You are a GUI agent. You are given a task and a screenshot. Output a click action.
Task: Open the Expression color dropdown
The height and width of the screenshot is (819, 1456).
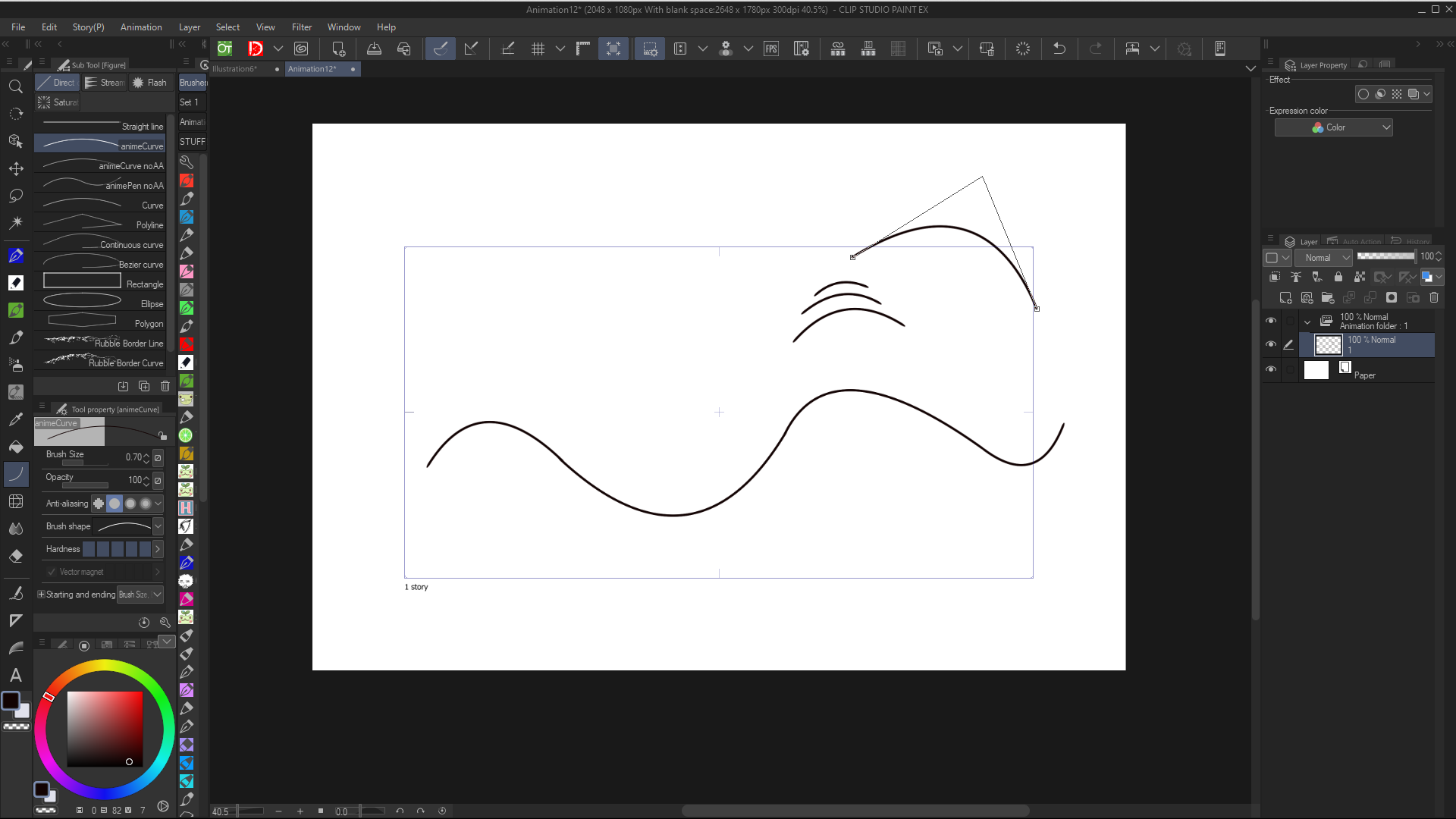(1334, 127)
